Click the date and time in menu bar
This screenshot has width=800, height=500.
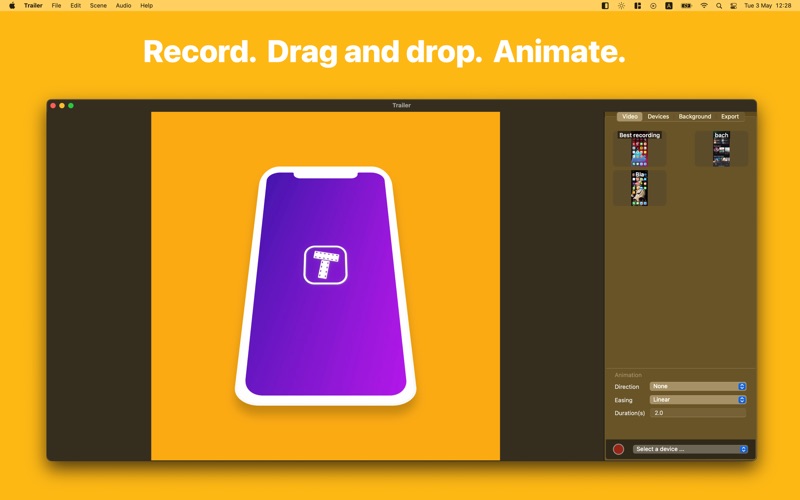767,6
